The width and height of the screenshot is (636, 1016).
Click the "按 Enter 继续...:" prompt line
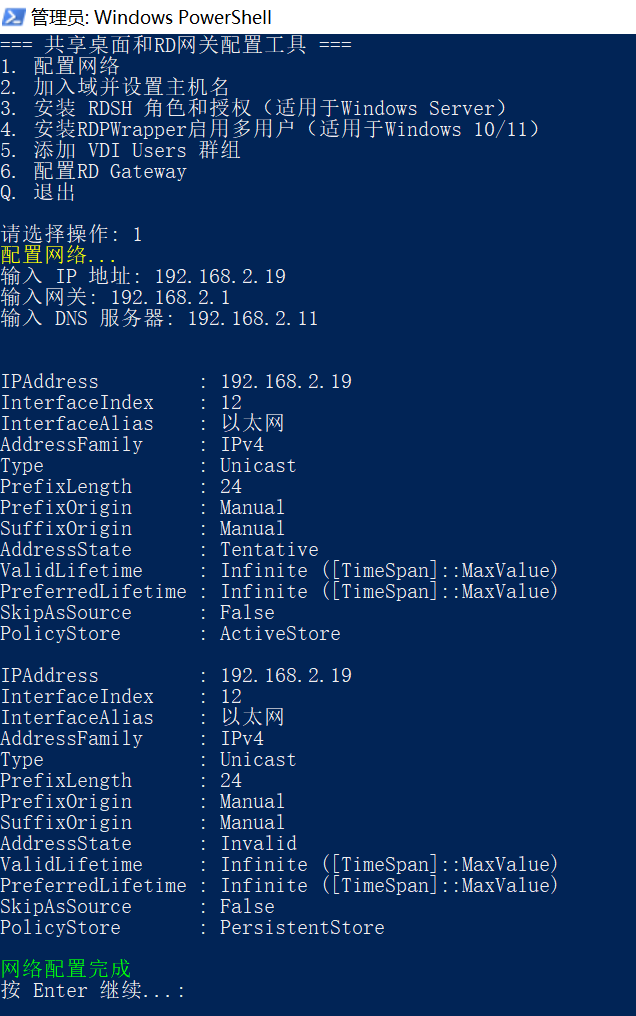pyautogui.click(x=93, y=990)
